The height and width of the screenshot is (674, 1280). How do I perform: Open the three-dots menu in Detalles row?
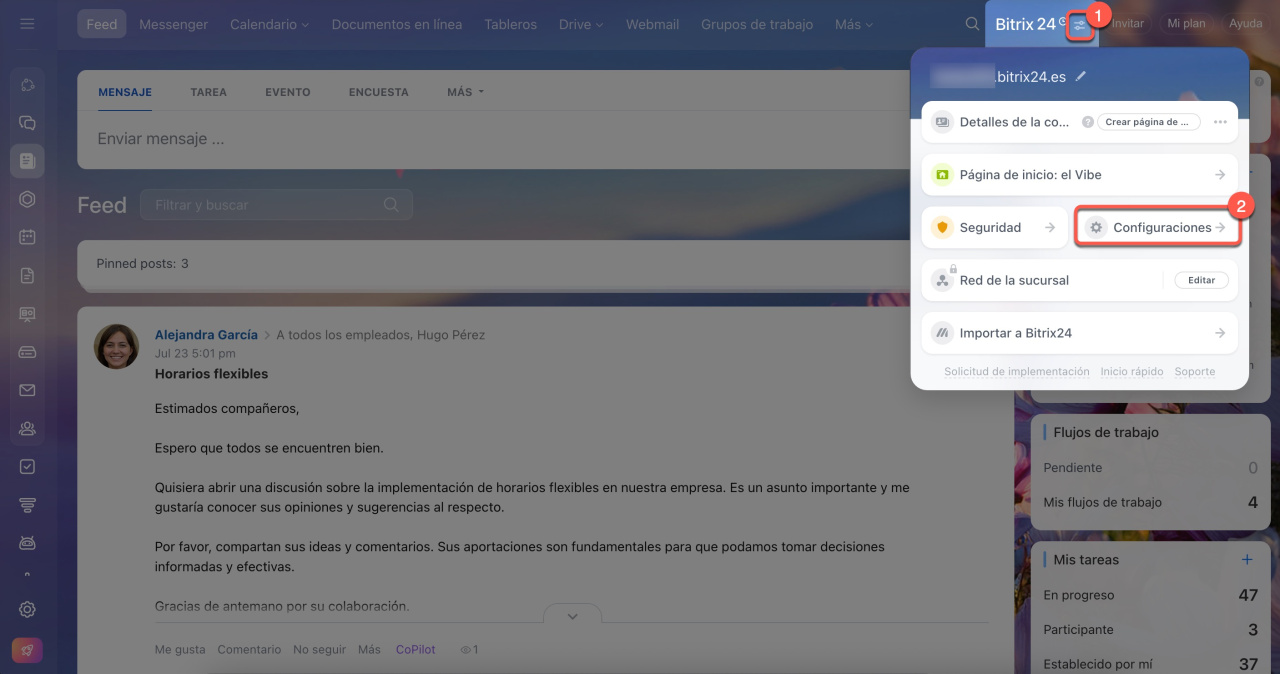point(1220,122)
